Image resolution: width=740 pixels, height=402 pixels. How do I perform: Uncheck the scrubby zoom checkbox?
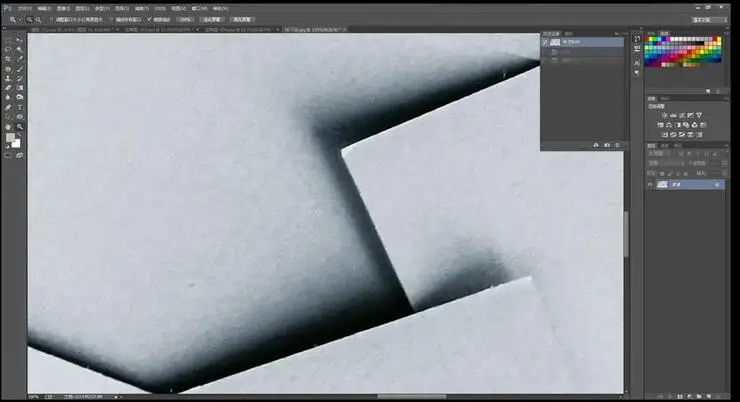click(149, 19)
